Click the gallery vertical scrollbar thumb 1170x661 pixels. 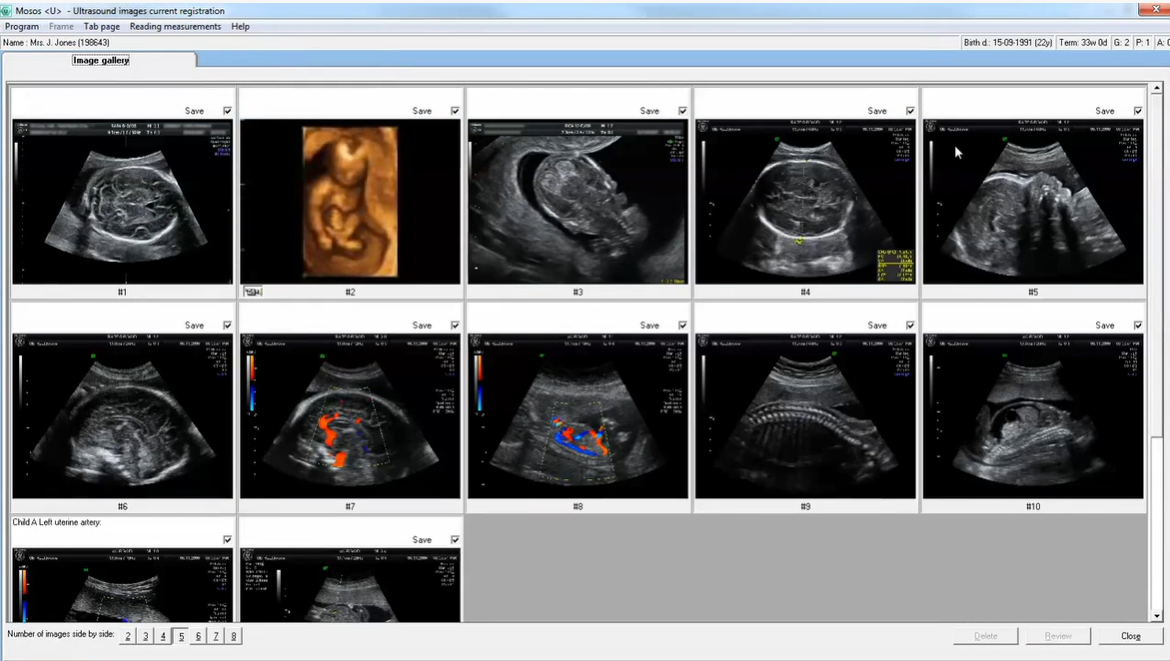point(1157,265)
